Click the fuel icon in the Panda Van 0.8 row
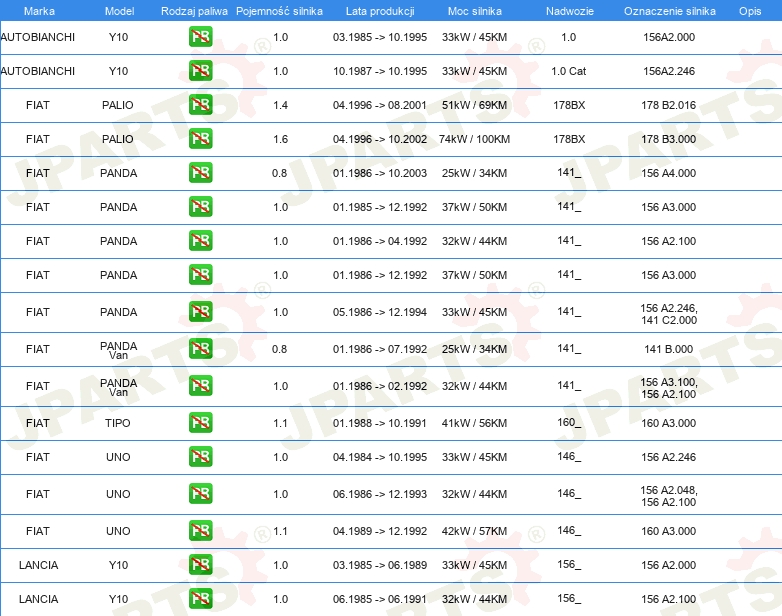This screenshot has width=782, height=616. 200,349
